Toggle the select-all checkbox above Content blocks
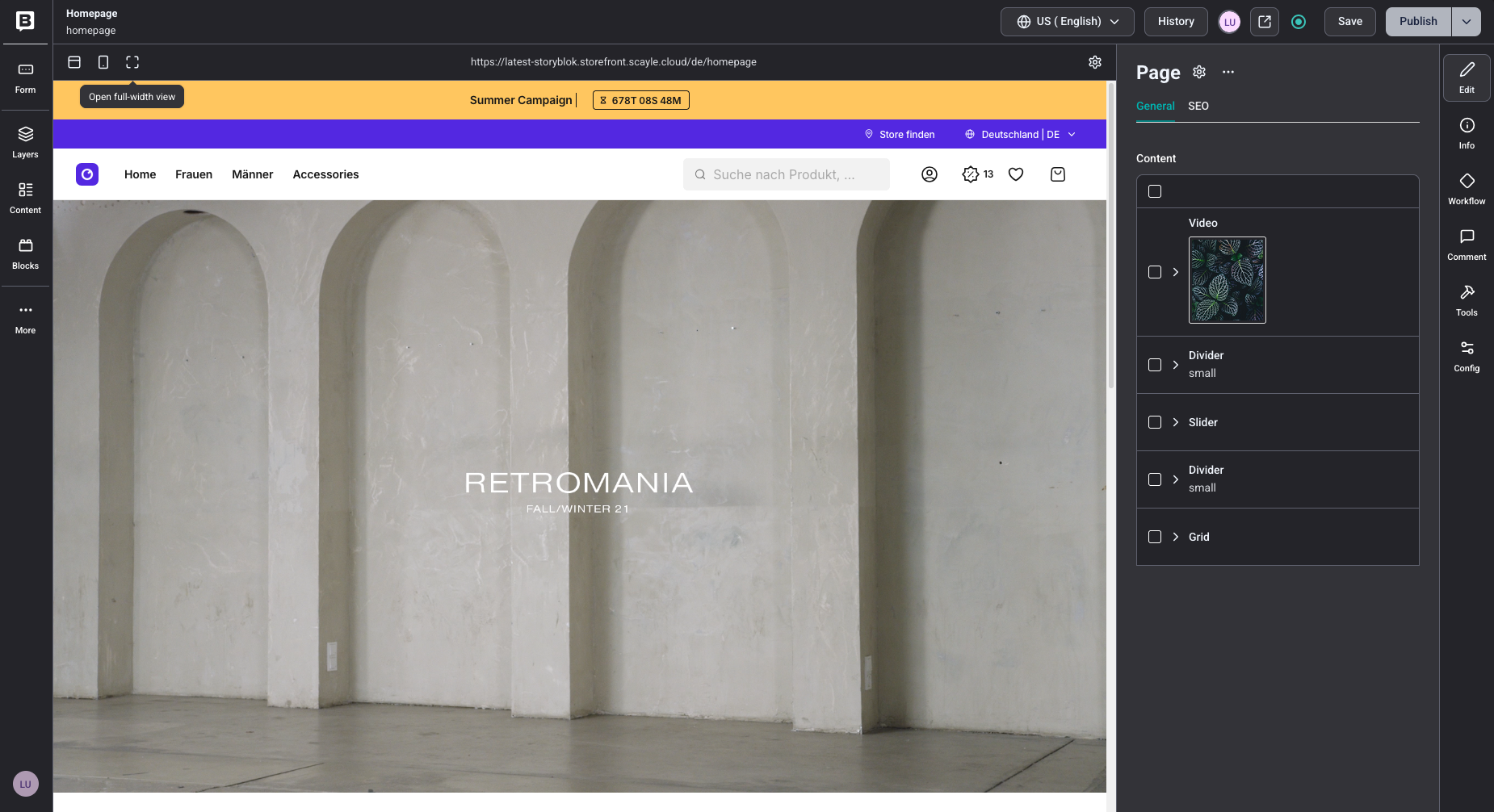 1155,191
